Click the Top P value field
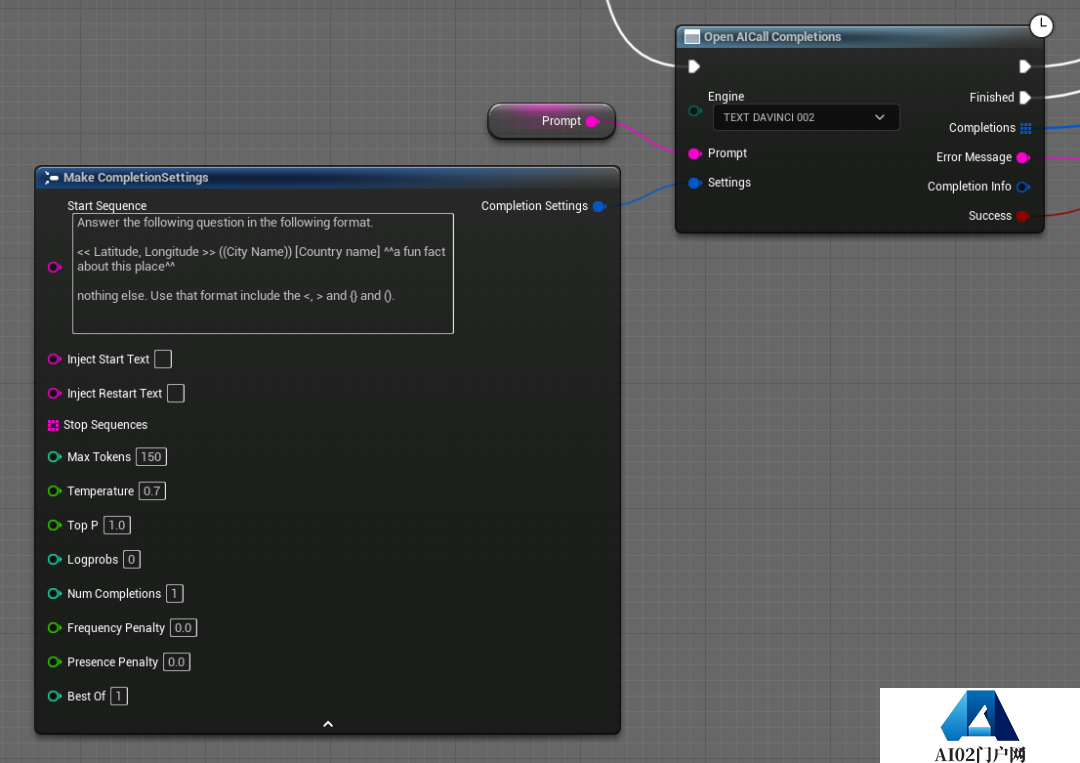The height and width of the screenshot is (763, 1080). 117,525
